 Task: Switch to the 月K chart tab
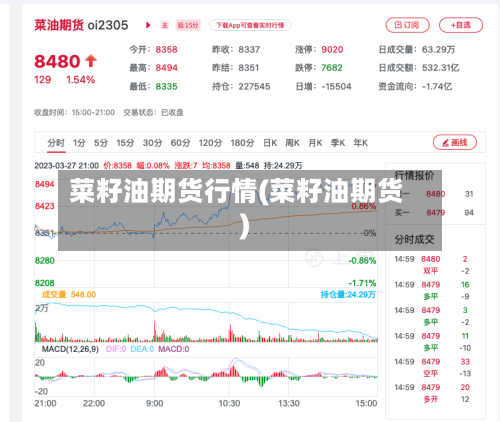tap(315, 143)
